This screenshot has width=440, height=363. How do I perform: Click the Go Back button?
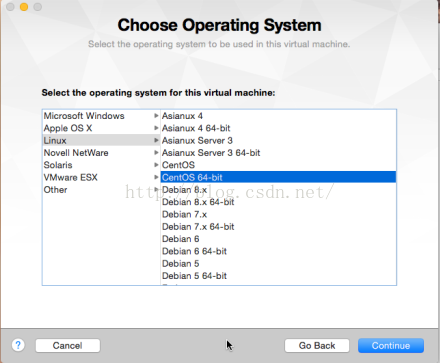tap(317, 345)
